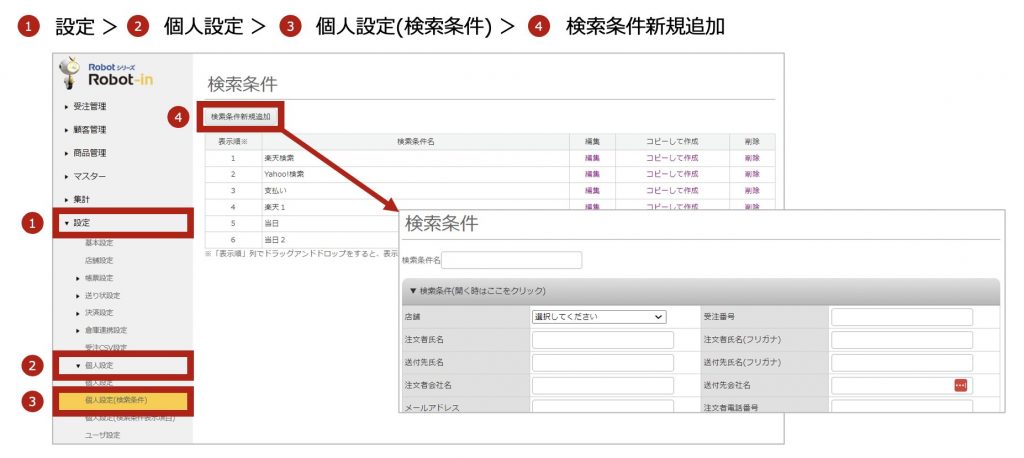Click display order cell 5
This screenshot has height=458, width=1024.
point(233,223)
